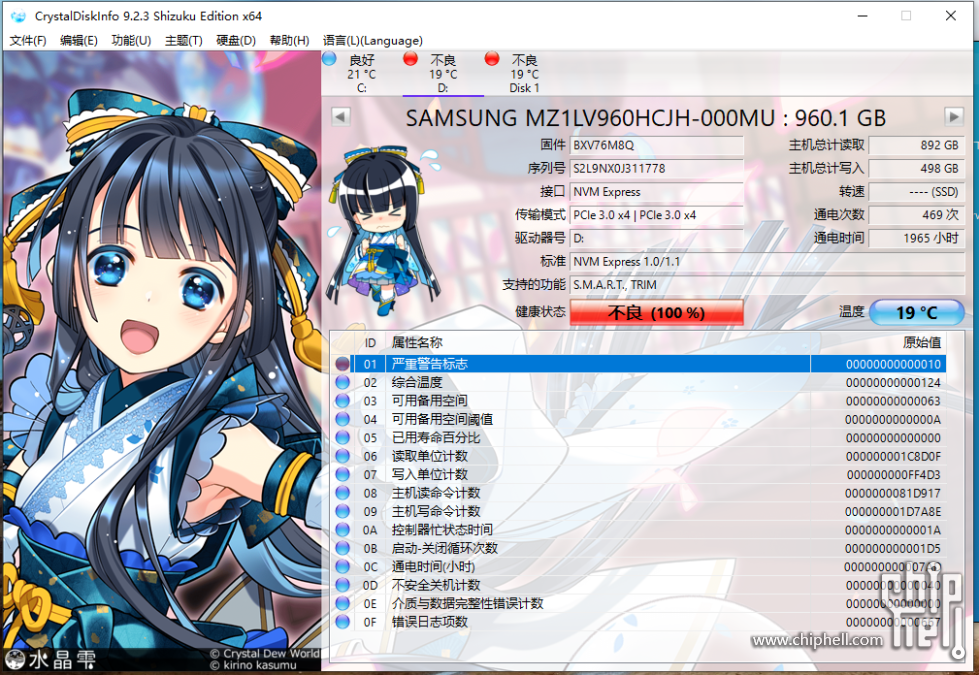The width and height of the screenshot is (979, 675).
Task: Select the 写入单位计数 attribute row
Action: pyautogui.click(x=638, y=475)
